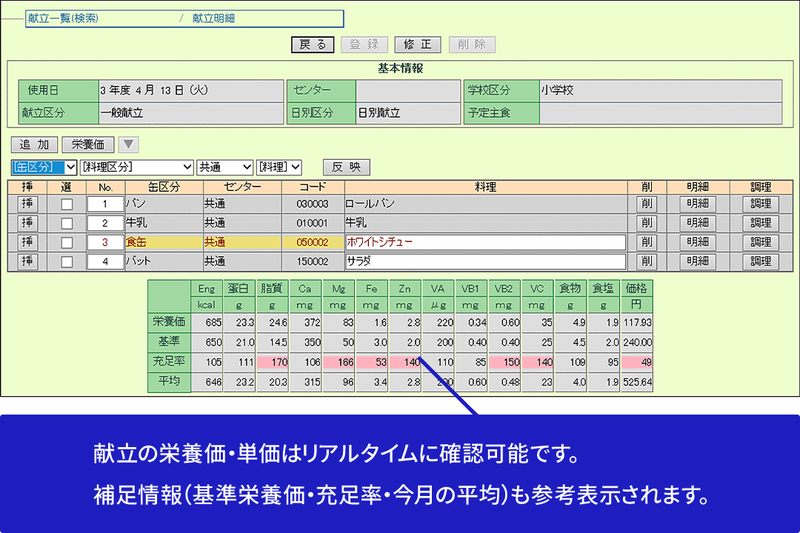Viewport: 800px width, 533px height.
Task: Open the 栄養価 nutrition values button
Action: (x=88, y=144)
